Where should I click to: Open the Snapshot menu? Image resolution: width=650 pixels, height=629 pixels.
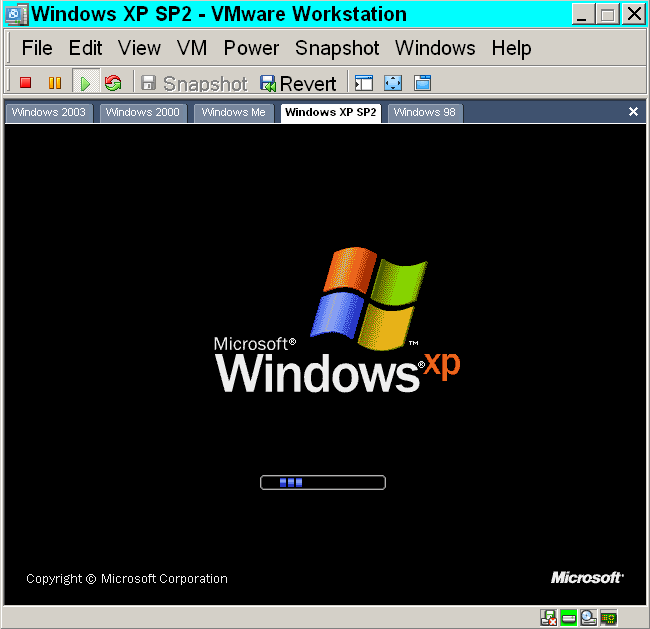point(337,48)
